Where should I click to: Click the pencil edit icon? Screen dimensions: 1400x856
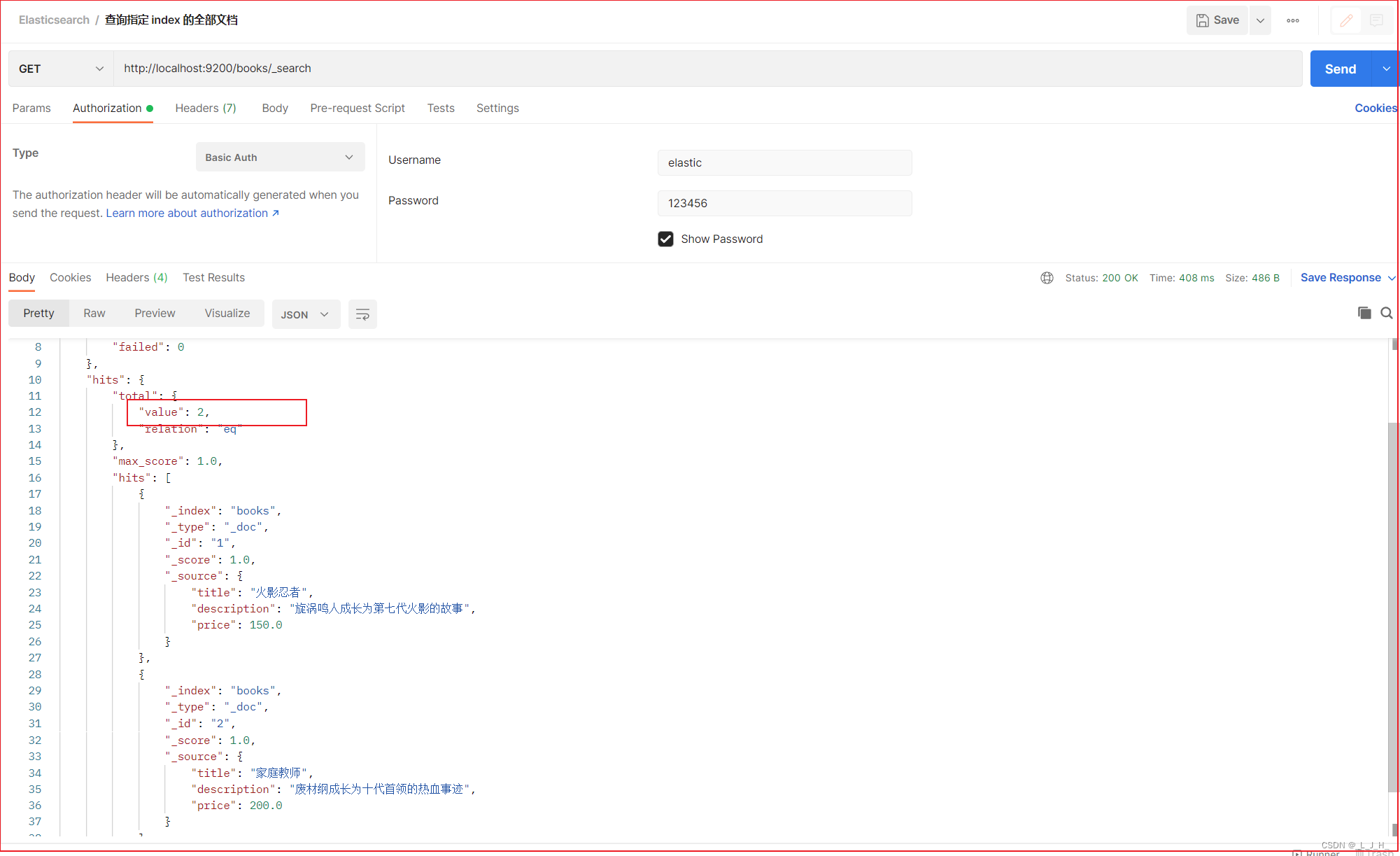click(1345, 21)
